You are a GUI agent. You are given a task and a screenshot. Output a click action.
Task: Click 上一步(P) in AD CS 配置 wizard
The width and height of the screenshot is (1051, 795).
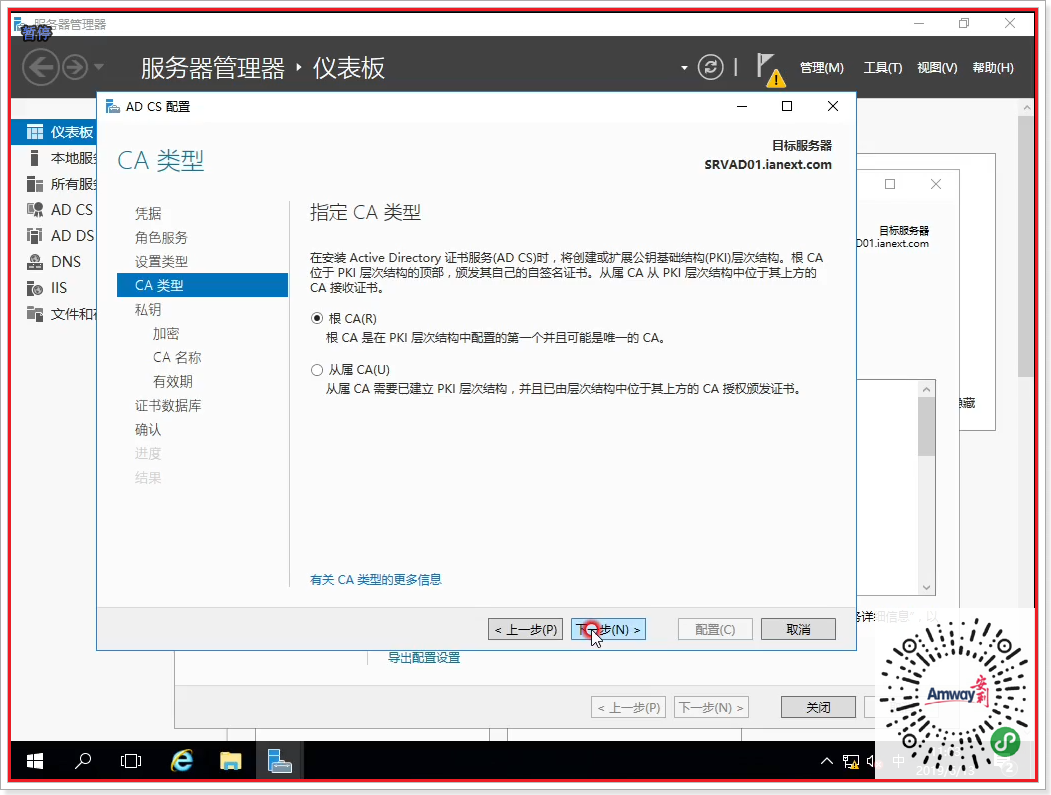click(526, 629)
